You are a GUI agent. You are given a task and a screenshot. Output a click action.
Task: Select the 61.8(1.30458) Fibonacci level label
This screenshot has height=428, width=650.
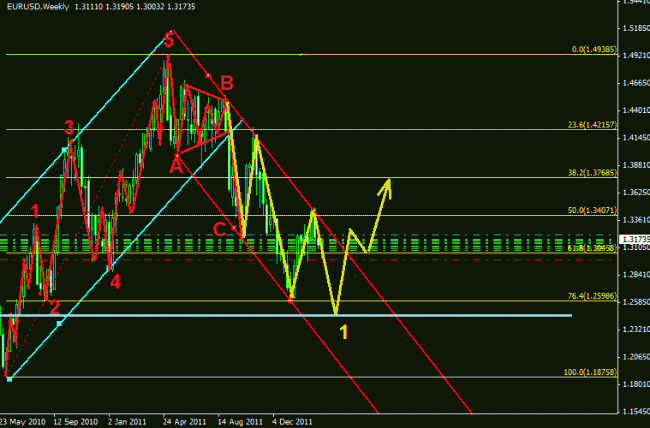coord(592,248)
